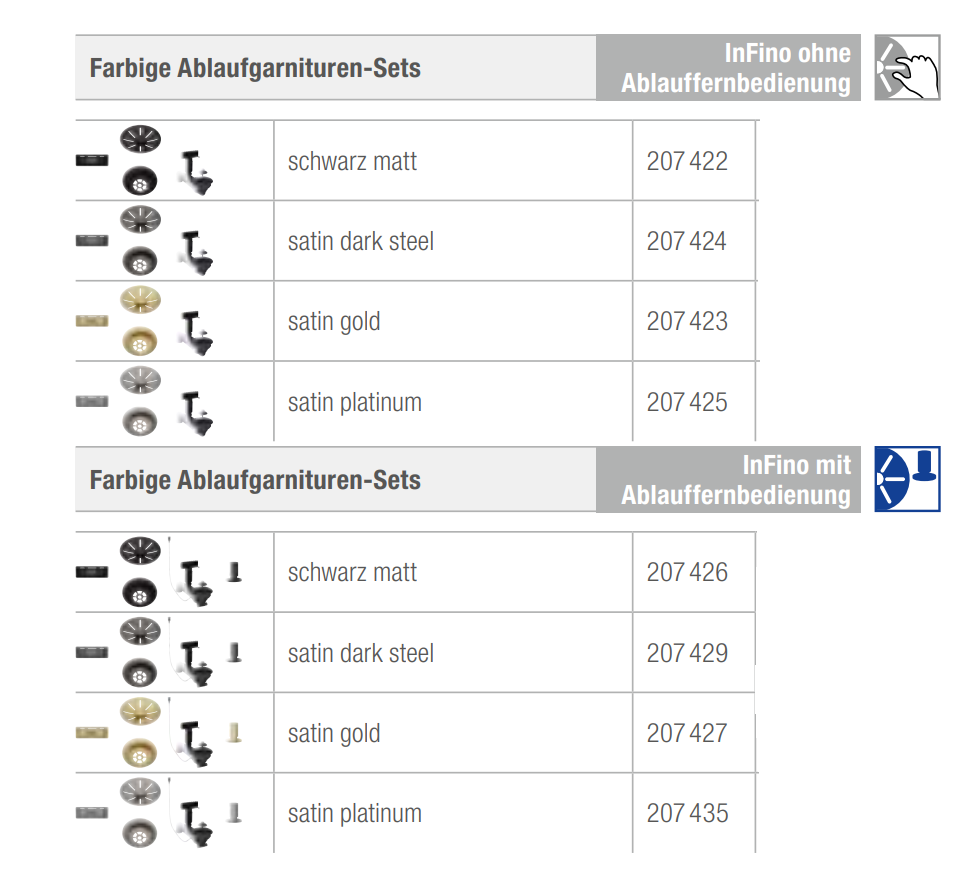The image size is (963, 895).
Task: Click the dark steel knob beside 207 429
Action: pyautogui.click(x=234, y=652)
